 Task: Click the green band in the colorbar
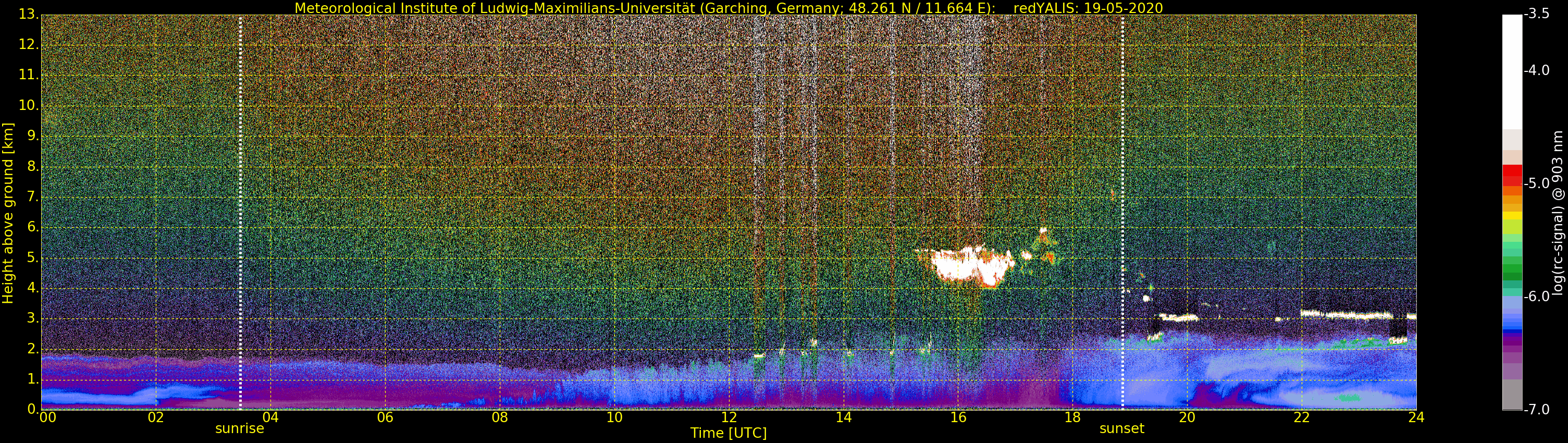coord(1512,268)
